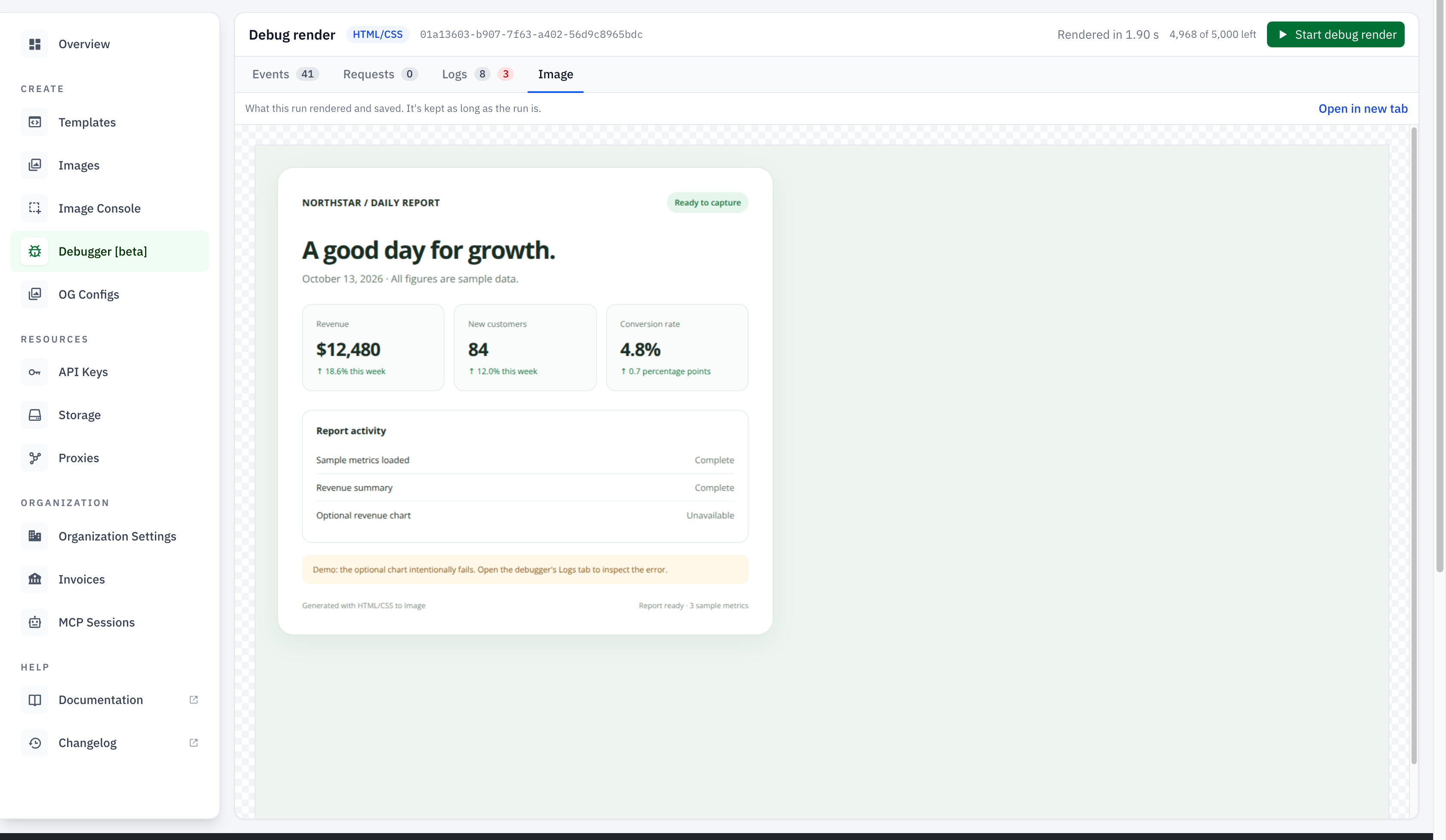
Task: Click the "Ready to capture" badge
Action: 707,203
